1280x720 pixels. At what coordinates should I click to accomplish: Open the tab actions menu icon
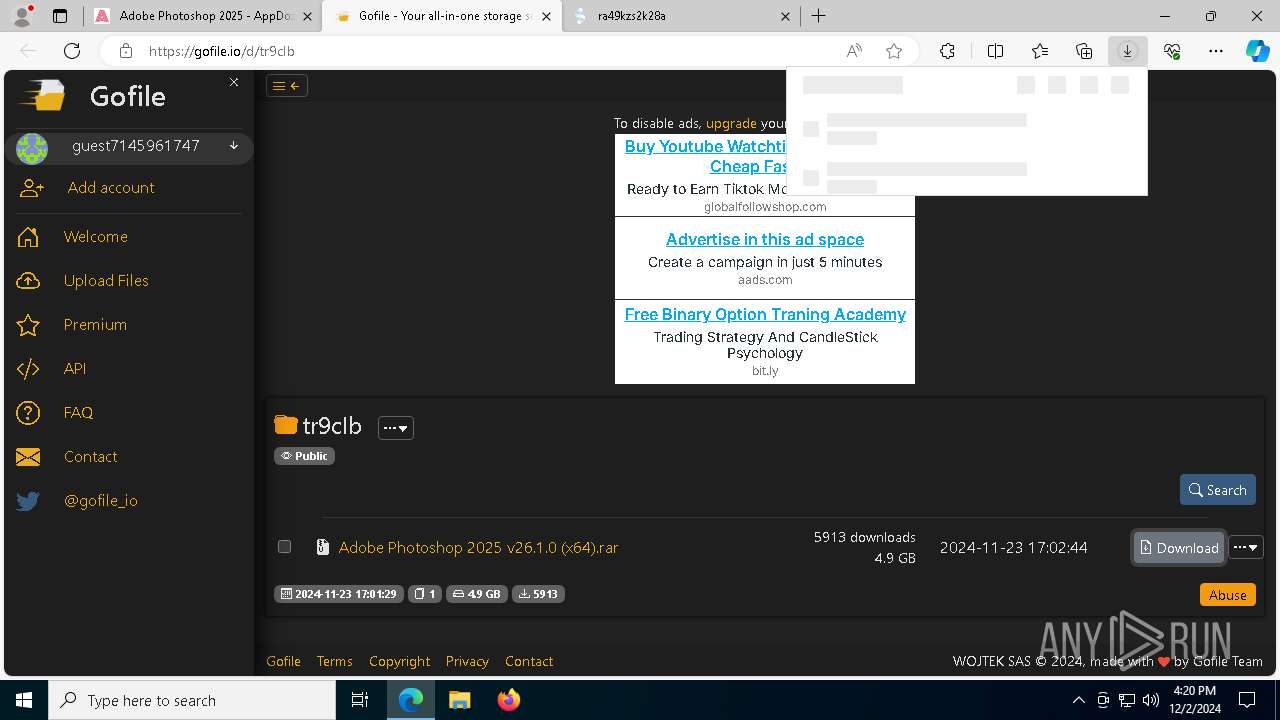[x=60, y=16]
